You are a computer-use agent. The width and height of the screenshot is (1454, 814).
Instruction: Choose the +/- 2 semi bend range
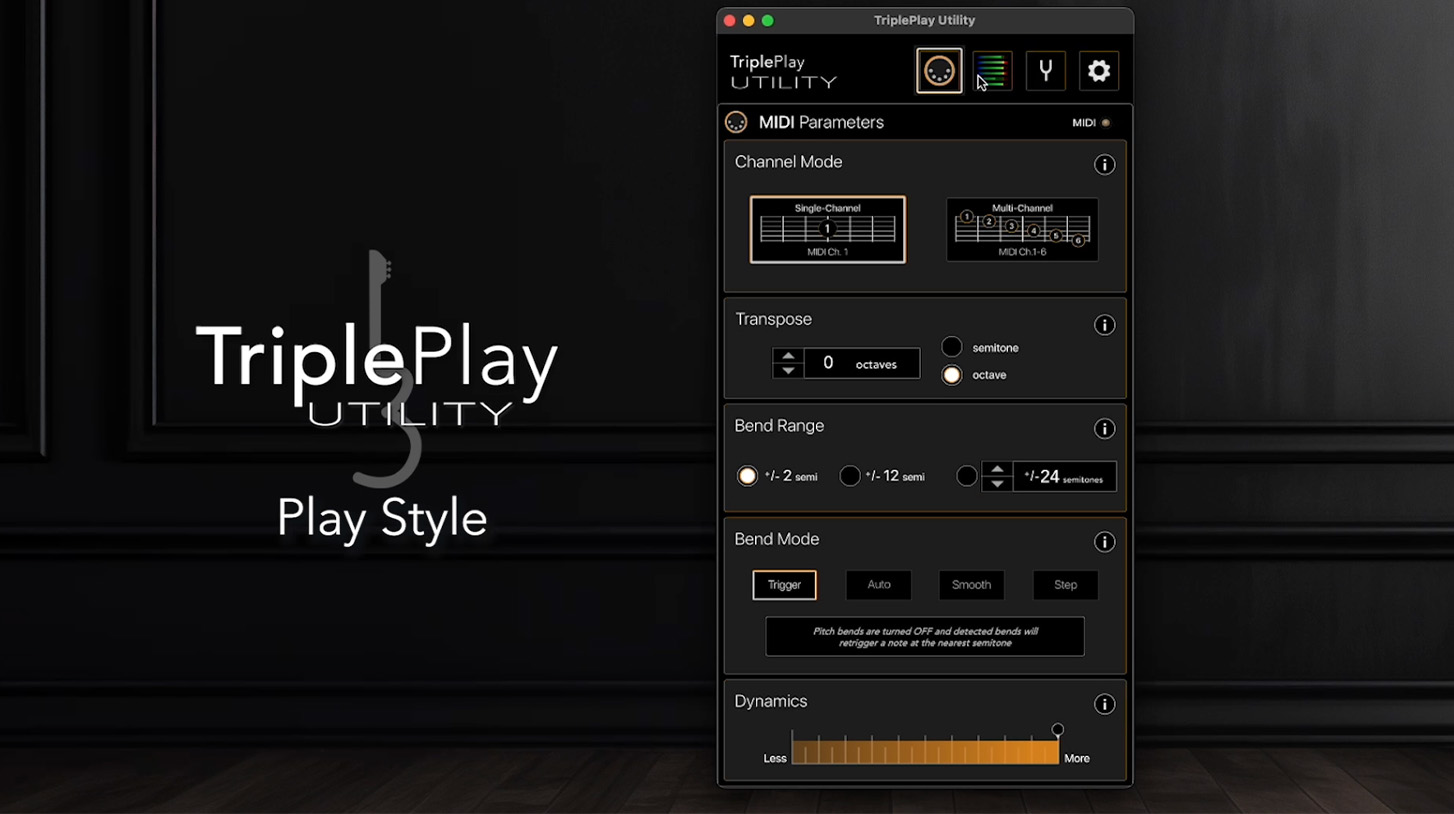click(x=747, y=476)
